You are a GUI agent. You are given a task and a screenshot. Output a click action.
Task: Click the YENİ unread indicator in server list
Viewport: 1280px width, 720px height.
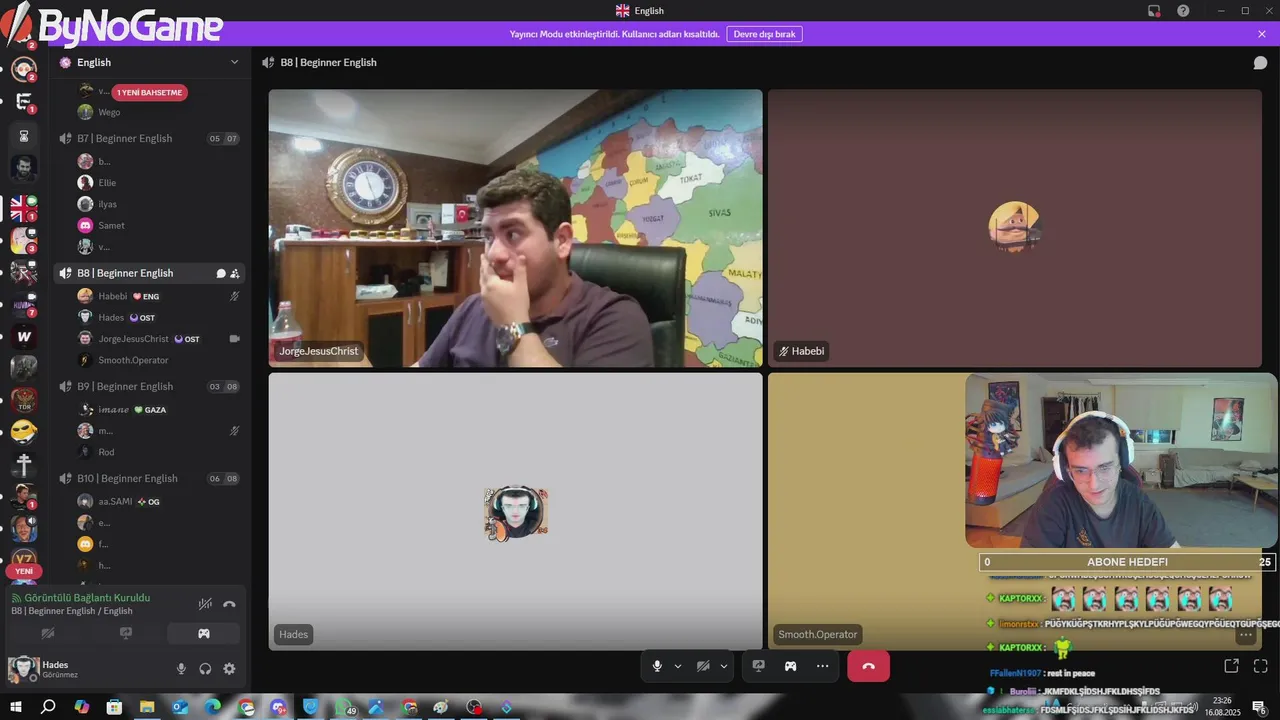tap(24, 571)
